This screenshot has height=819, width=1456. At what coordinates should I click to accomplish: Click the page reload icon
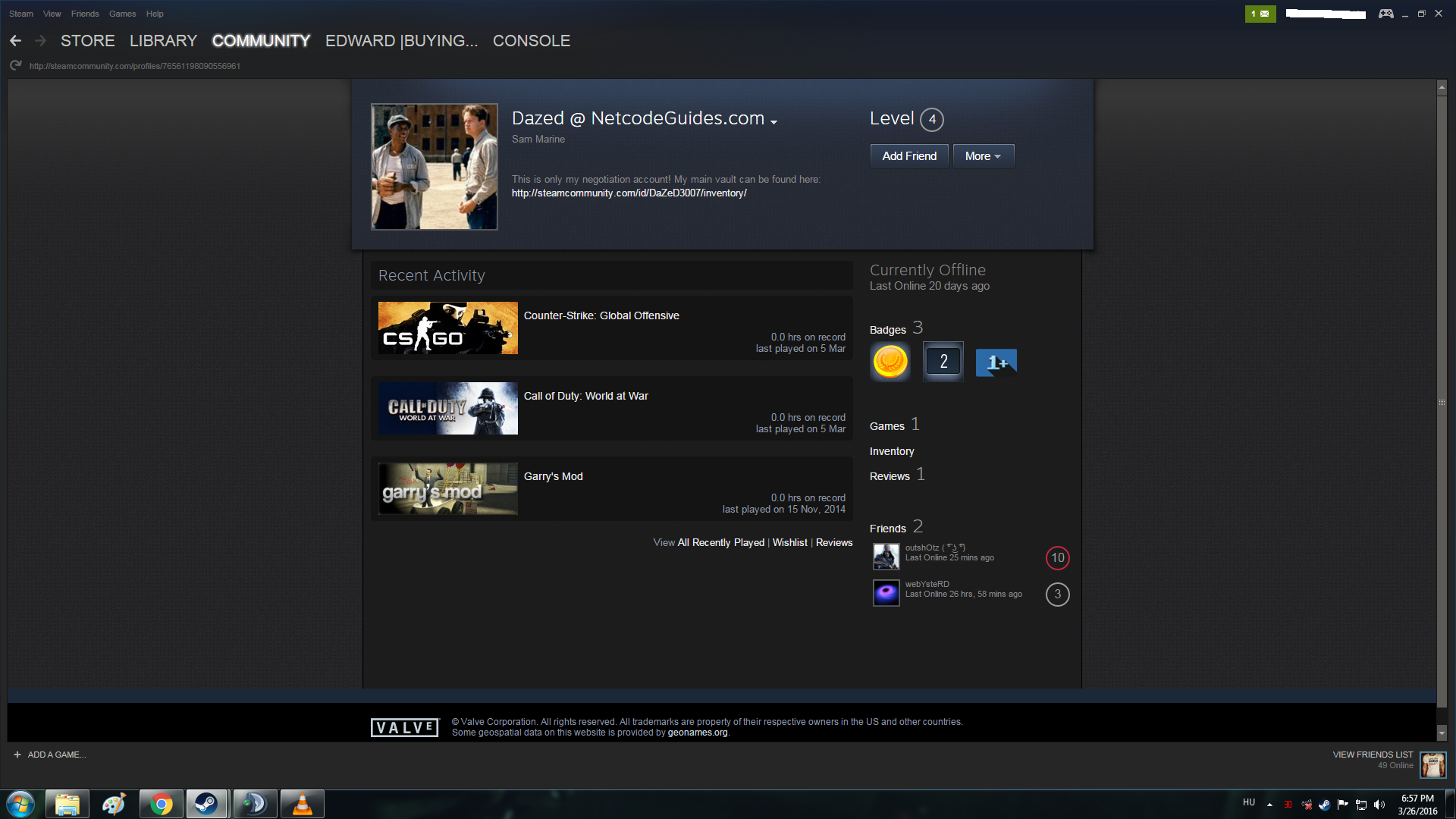(15, 66)
